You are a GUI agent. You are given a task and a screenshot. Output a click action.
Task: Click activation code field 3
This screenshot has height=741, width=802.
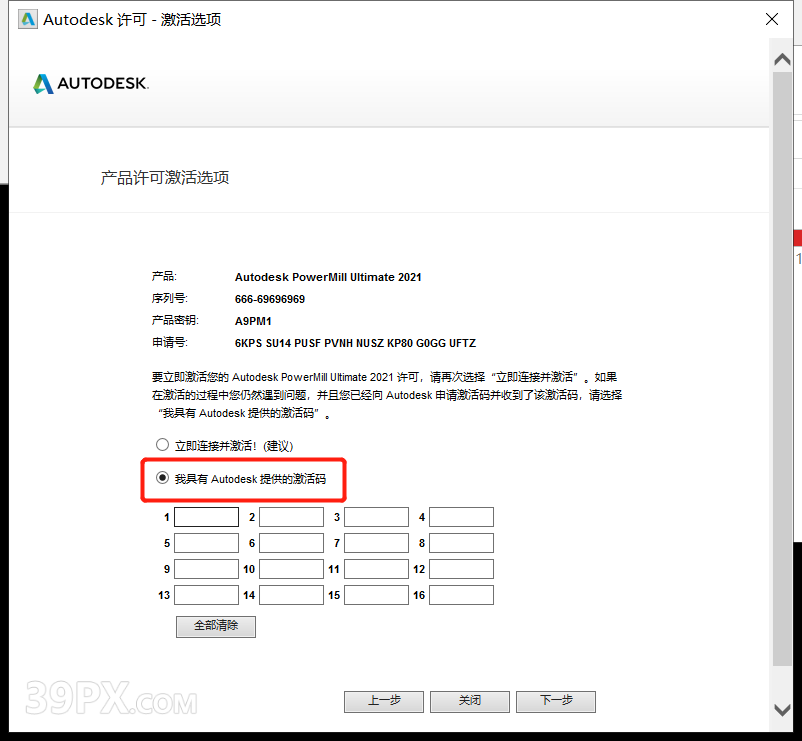376,517
